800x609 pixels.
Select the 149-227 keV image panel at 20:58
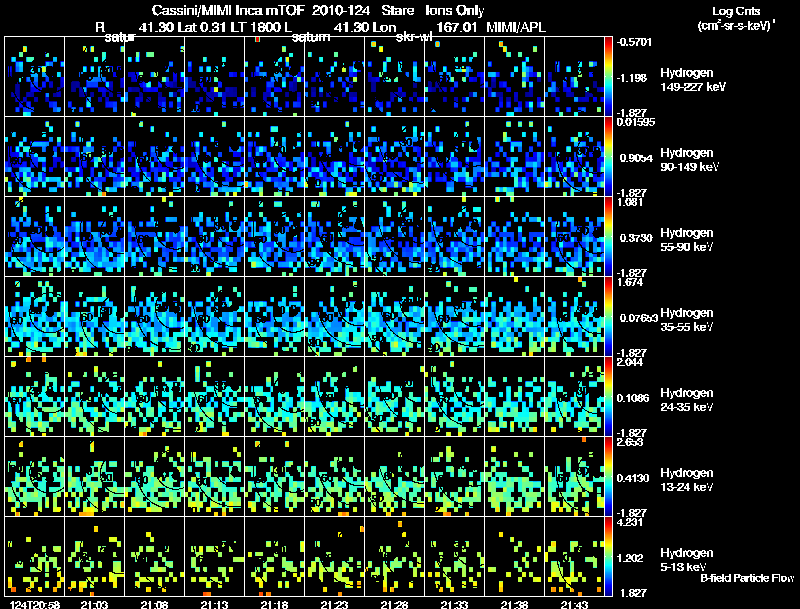coord(35,77)
